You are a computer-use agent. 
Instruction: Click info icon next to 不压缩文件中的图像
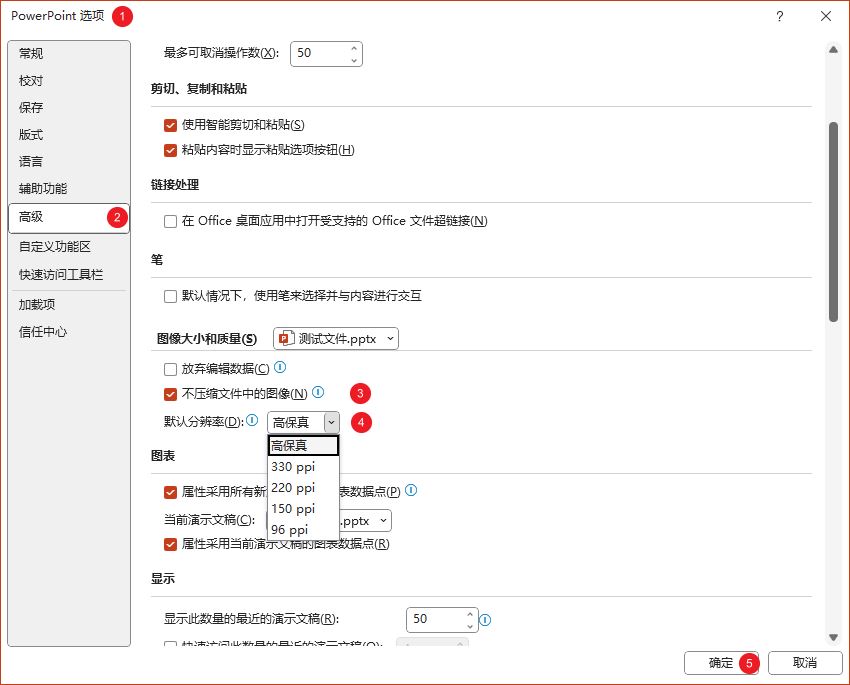(x=318, y=393)
